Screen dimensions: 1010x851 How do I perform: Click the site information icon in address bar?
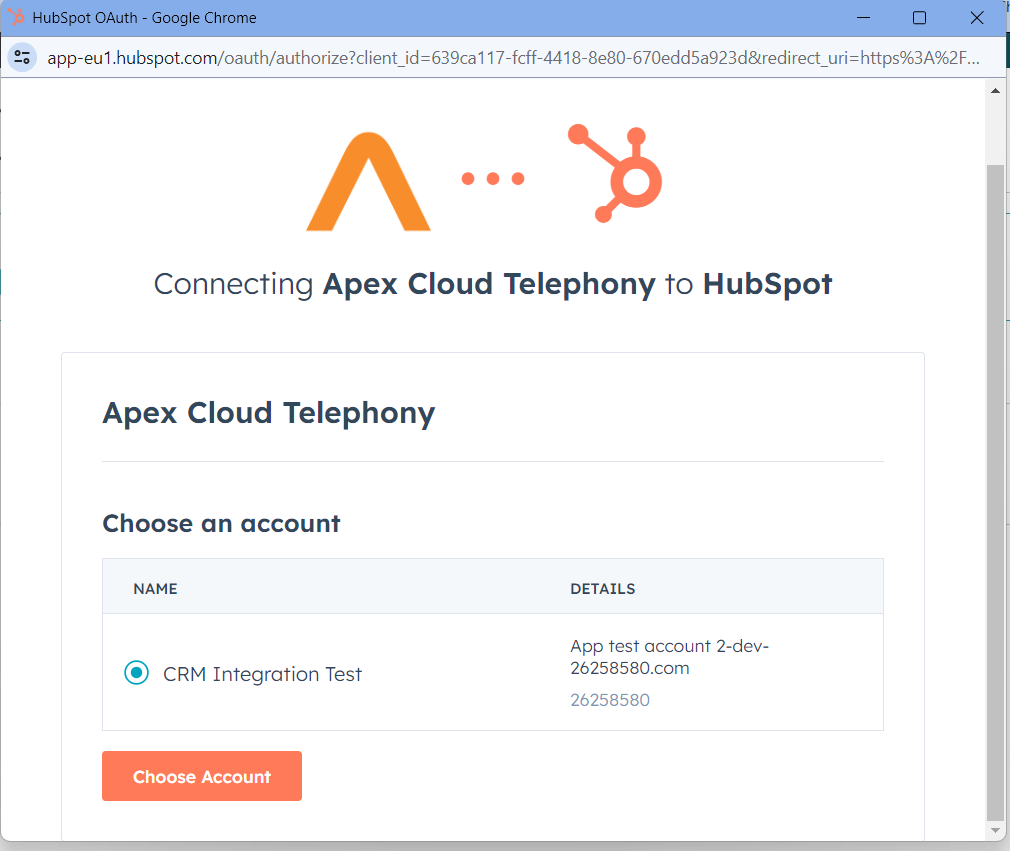point(22,57)
